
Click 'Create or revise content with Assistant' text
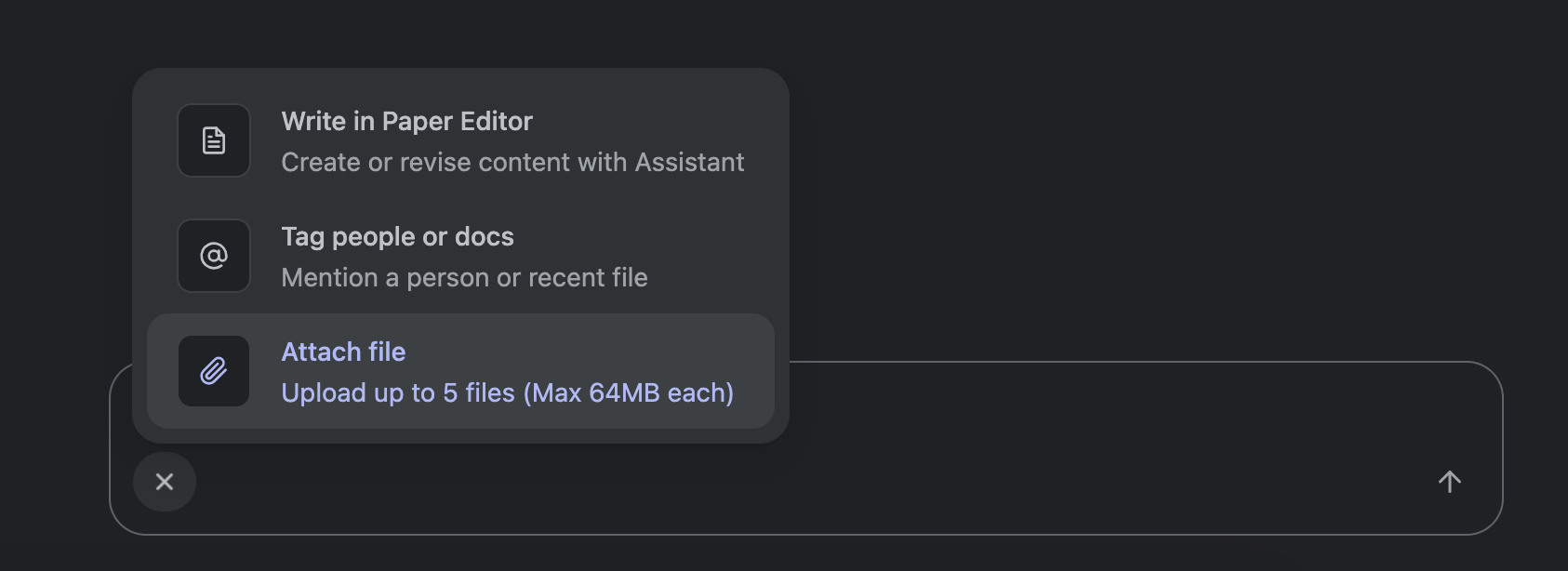click(x=512, y=163)
